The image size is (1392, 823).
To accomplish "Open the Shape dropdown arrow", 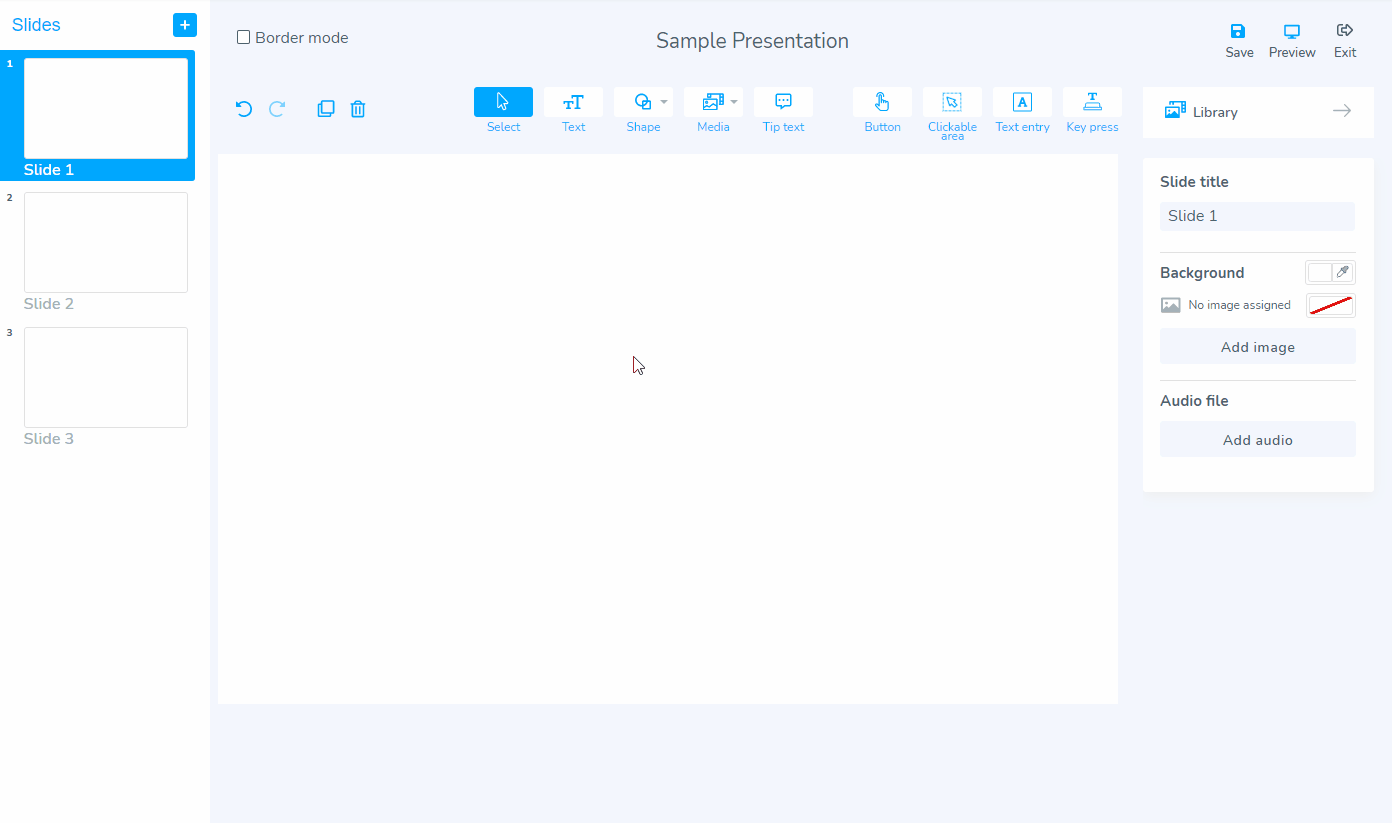I will point(664,102).
